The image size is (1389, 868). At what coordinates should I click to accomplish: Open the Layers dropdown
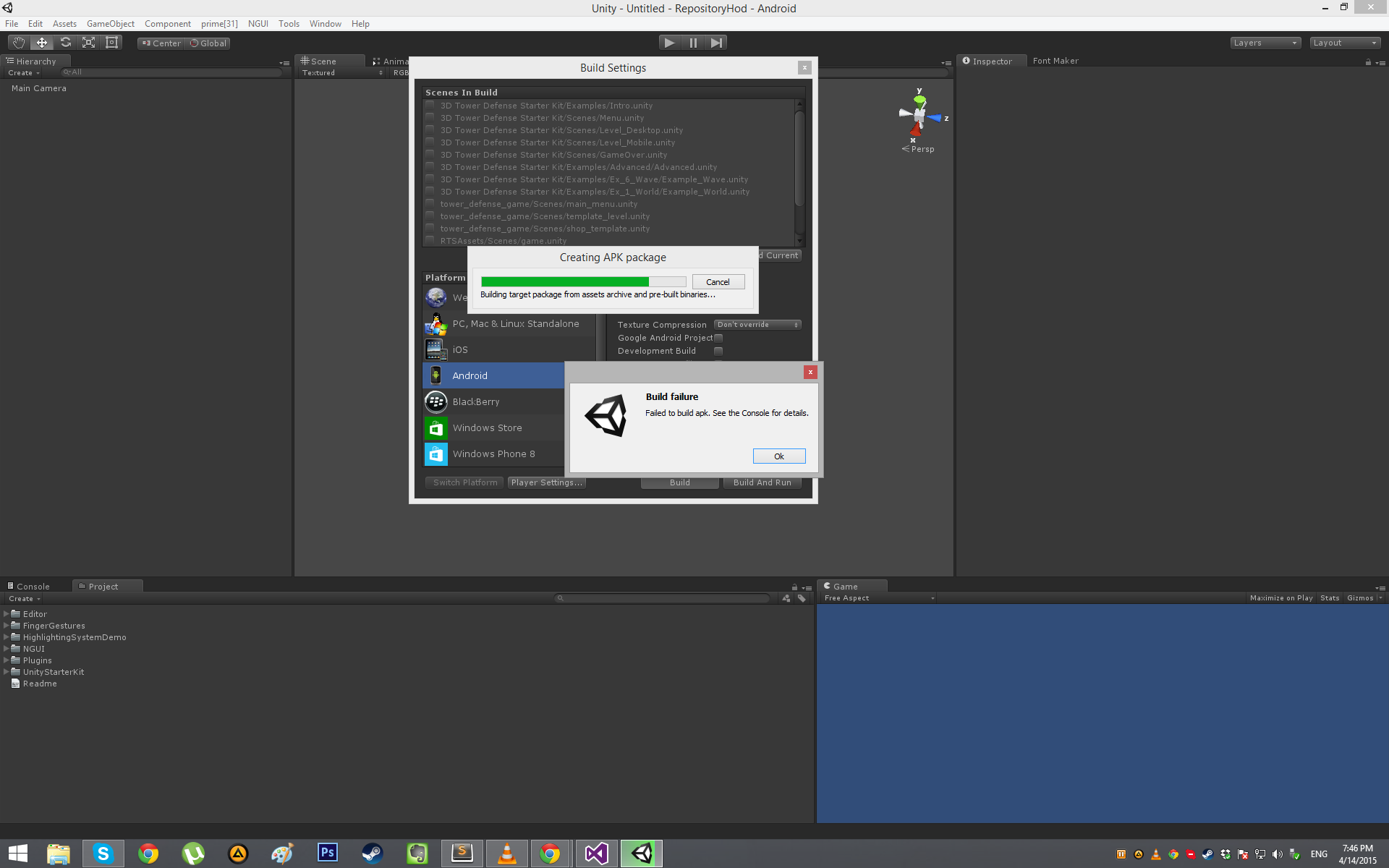(x=1265, y=43)
